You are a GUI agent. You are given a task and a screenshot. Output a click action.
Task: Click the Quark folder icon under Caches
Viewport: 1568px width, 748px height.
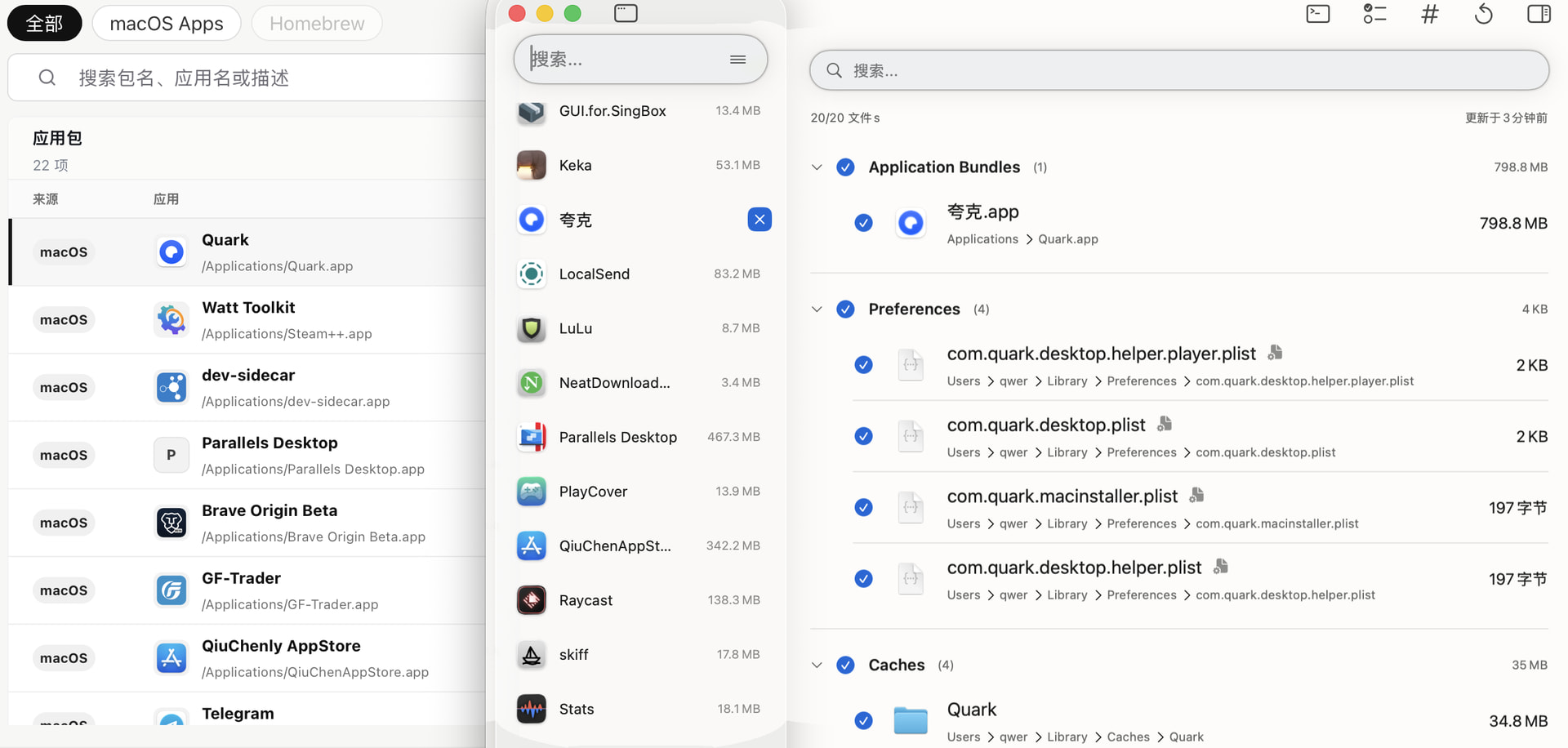point(911,721)
